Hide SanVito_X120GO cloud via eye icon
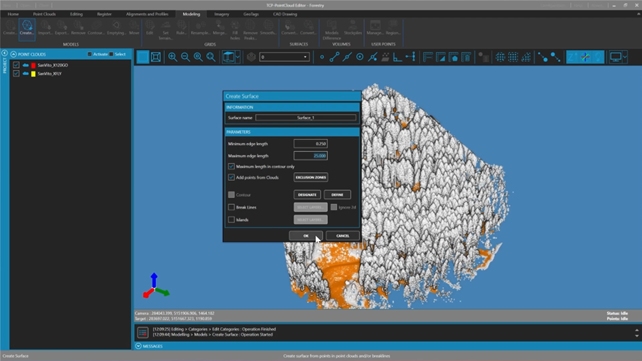Viewport: 642px width, 361px height. coord(25,65)
